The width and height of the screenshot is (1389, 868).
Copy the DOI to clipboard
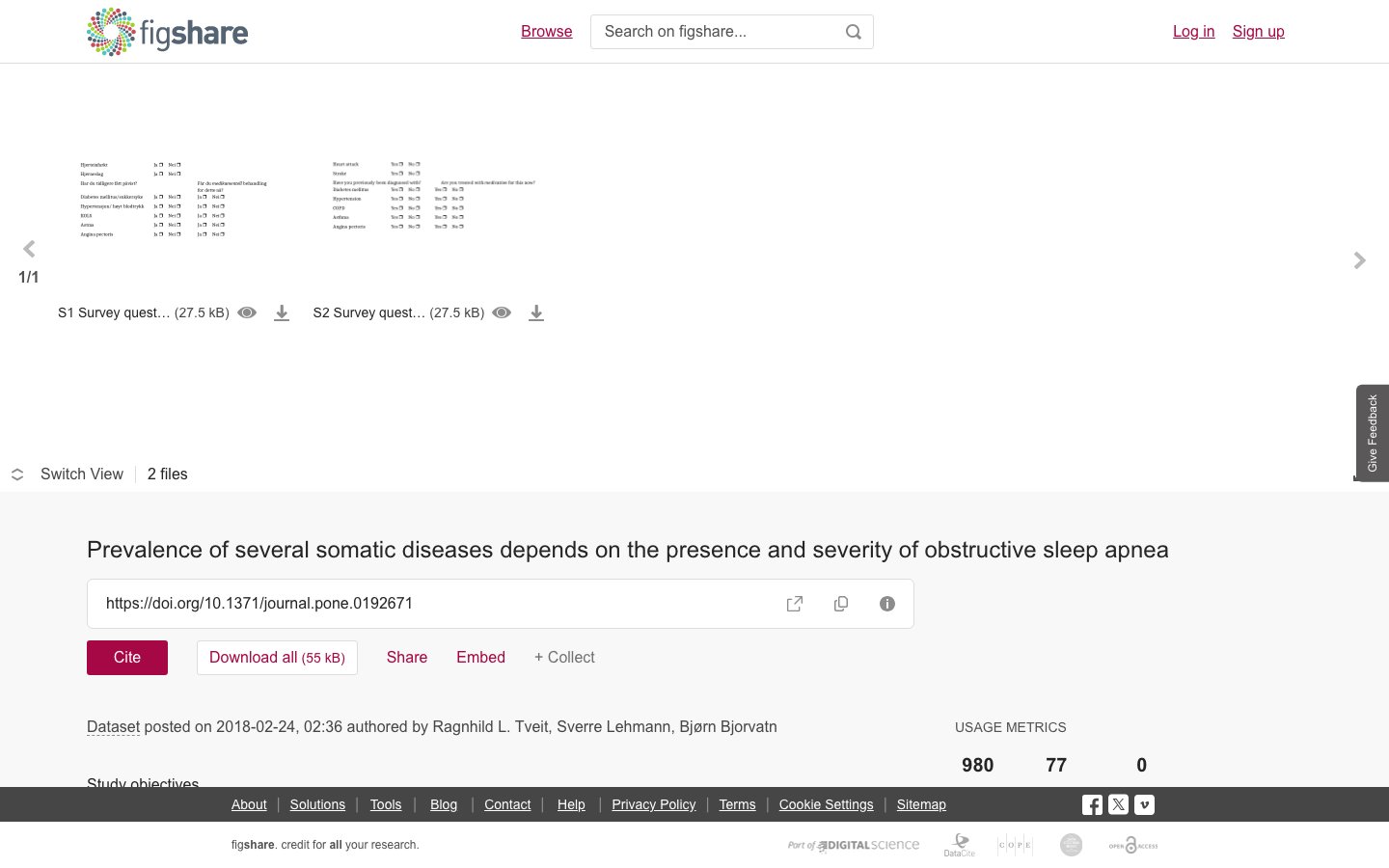[x=841, y=604]
